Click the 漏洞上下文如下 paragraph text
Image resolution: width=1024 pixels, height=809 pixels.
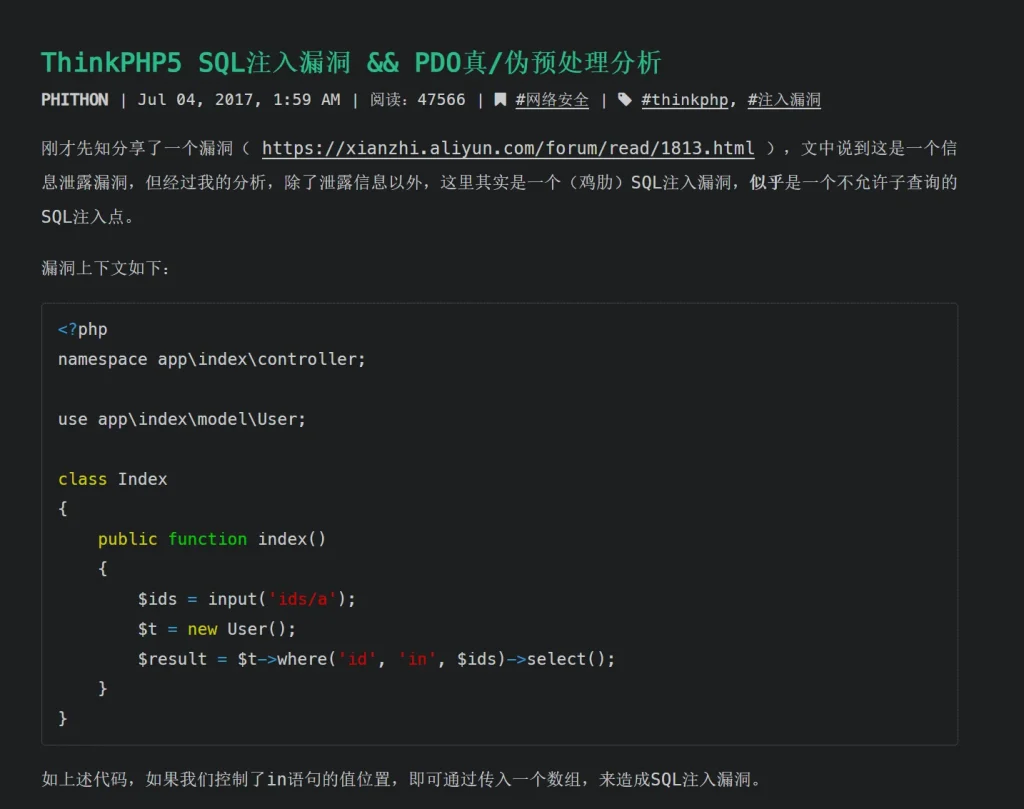106,268
